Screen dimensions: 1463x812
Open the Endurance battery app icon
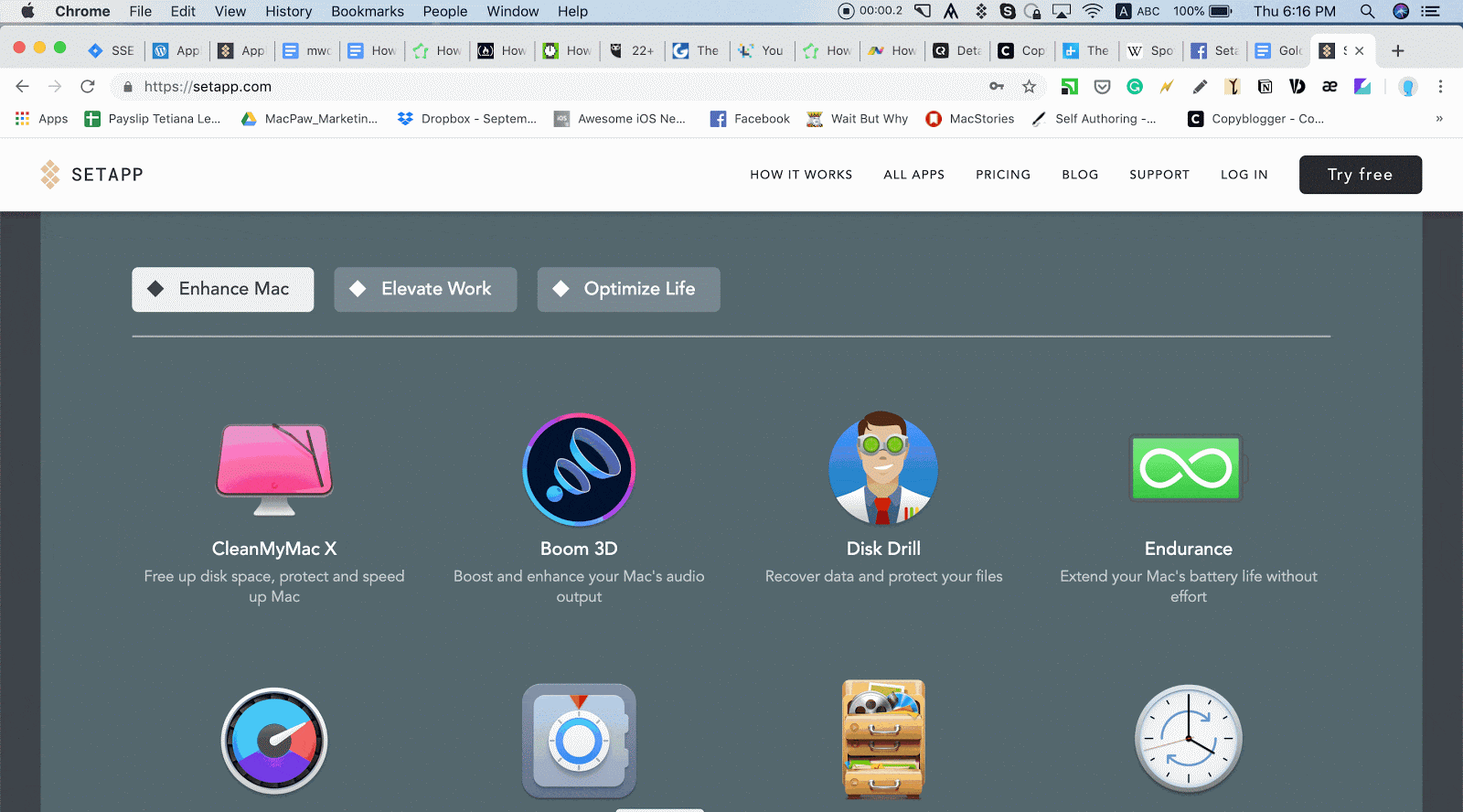click(1188, 467)
